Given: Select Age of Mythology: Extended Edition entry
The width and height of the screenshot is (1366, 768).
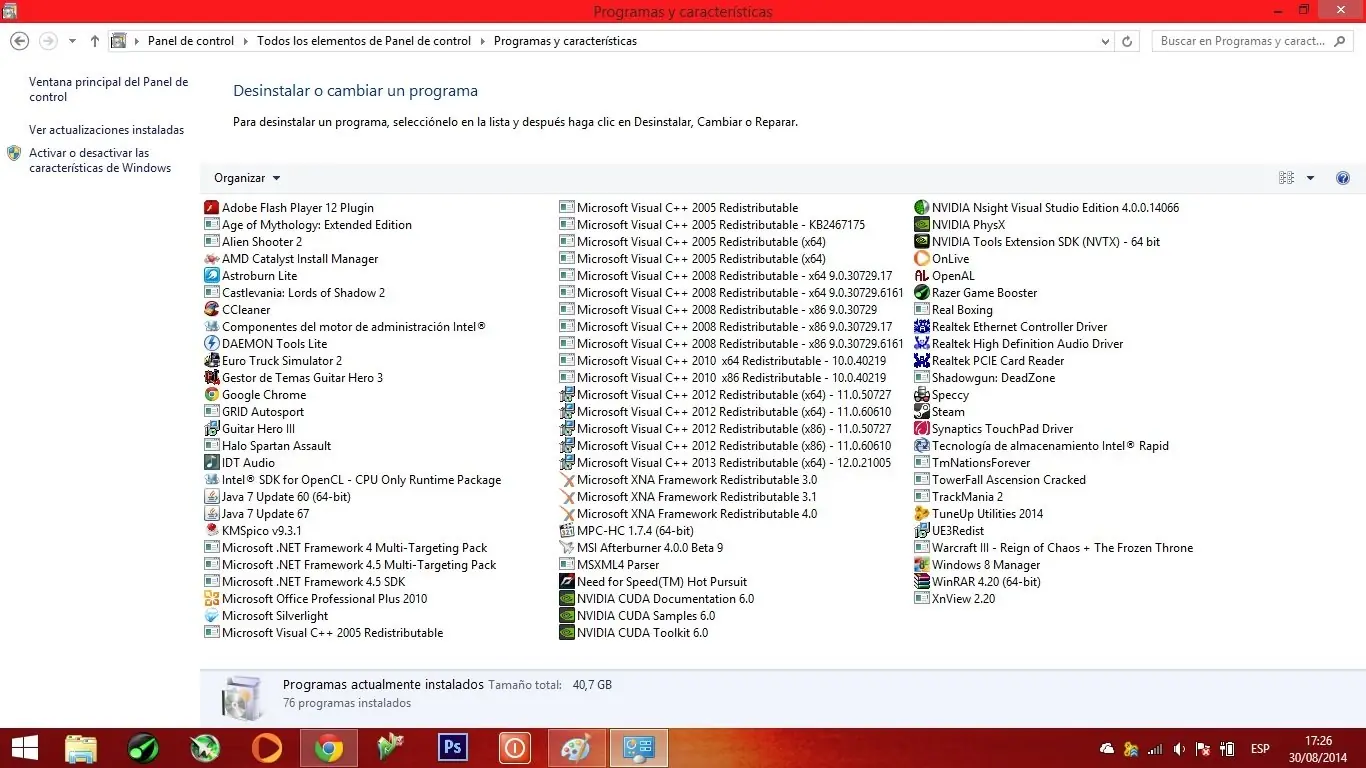Looking at the screenshot, I should pyautogui.click(x=308, y=225).
